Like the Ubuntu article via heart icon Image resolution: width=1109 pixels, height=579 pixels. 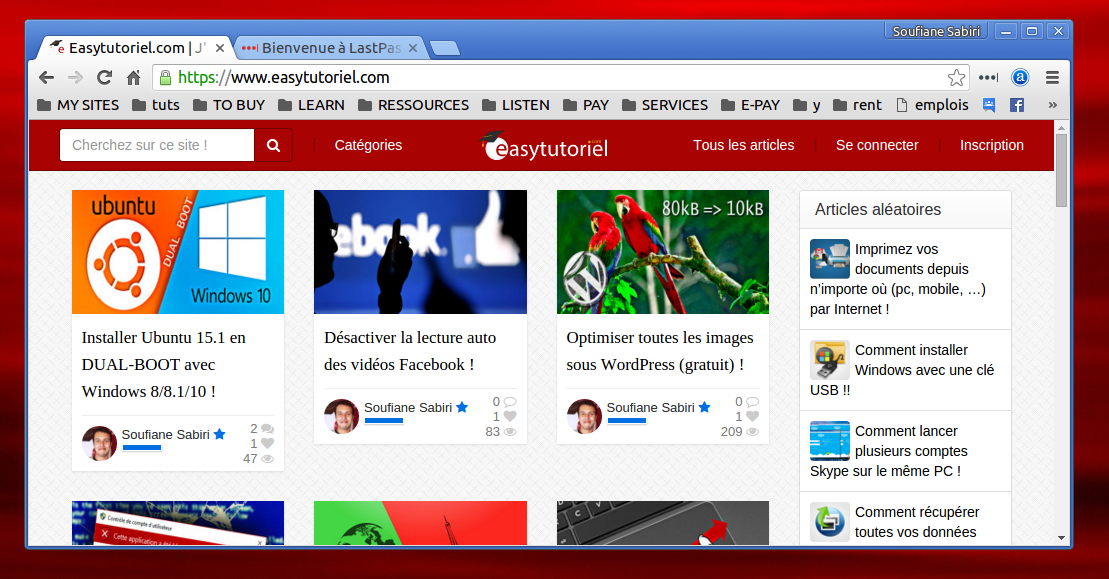tap(267, 443)
